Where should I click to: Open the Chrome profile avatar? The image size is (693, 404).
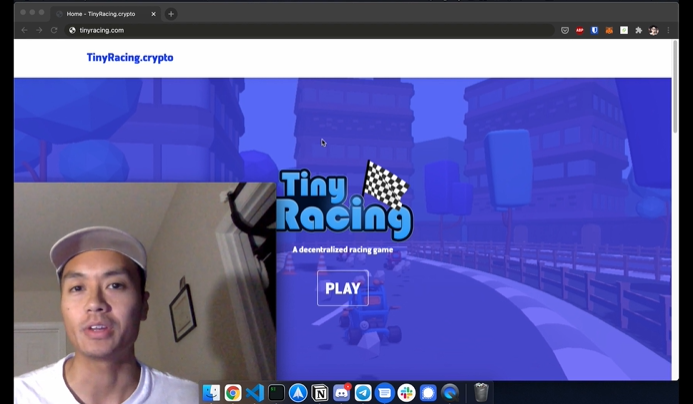point(654,30)
